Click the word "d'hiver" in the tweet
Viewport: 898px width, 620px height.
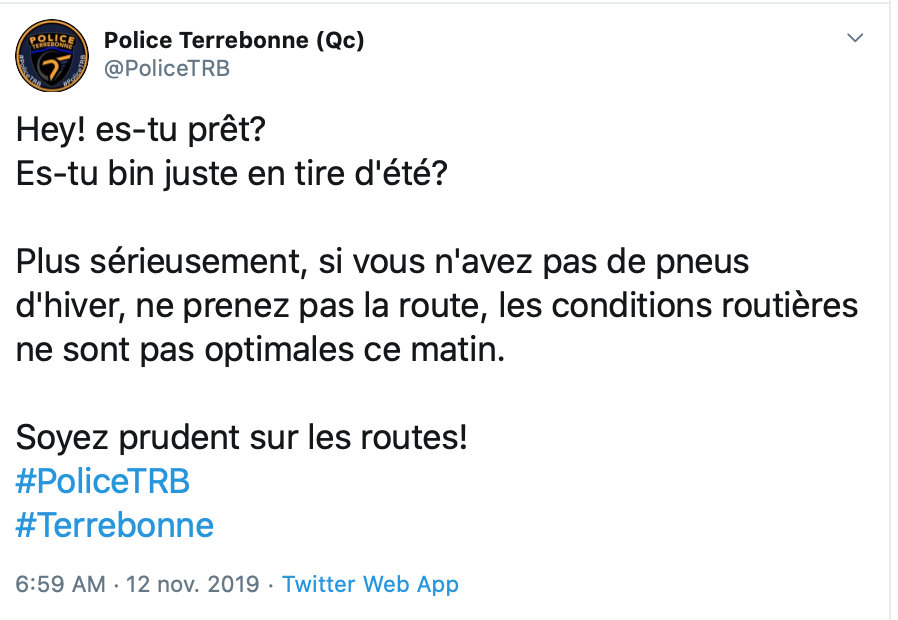pos(69,307)
